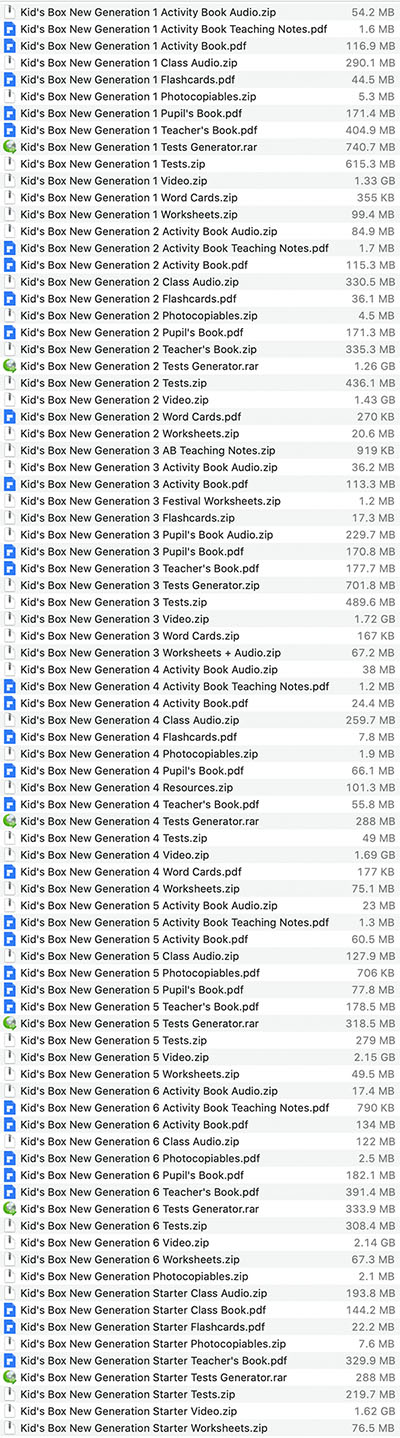Click the PDF icon of Generation 2 Flashcards.pdf
The width and height of the screenshot is (400, 1438).
coord(9,299)
